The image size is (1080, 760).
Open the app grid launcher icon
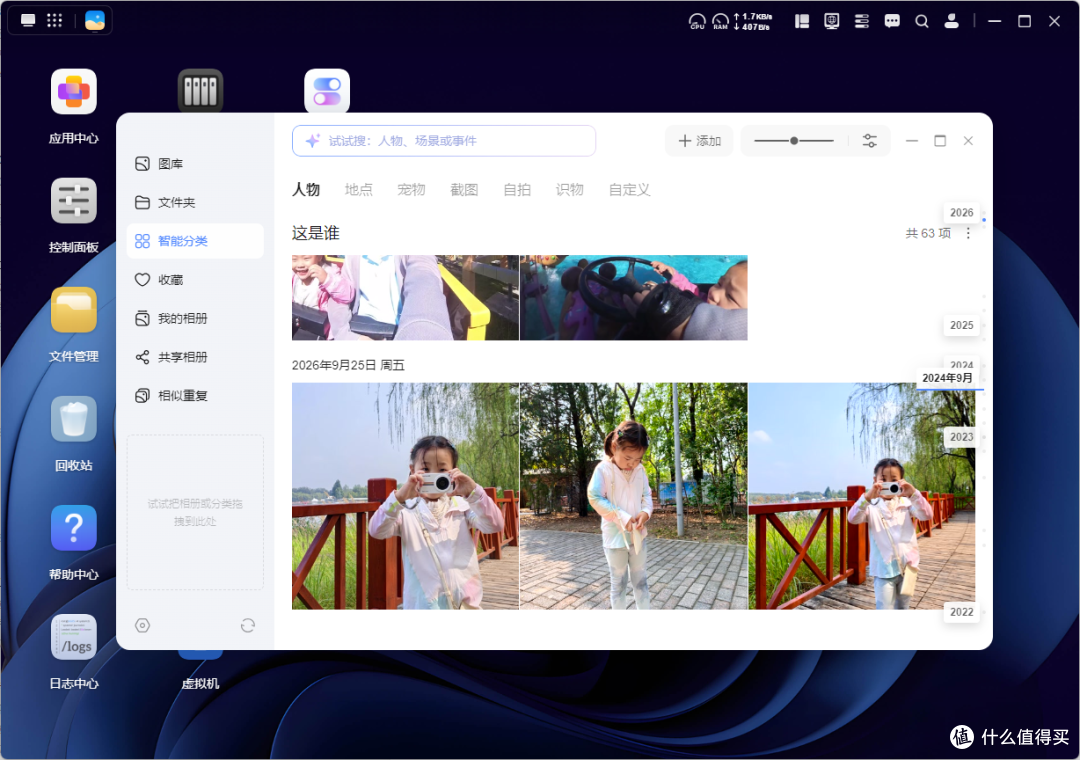tap(54, 21)
